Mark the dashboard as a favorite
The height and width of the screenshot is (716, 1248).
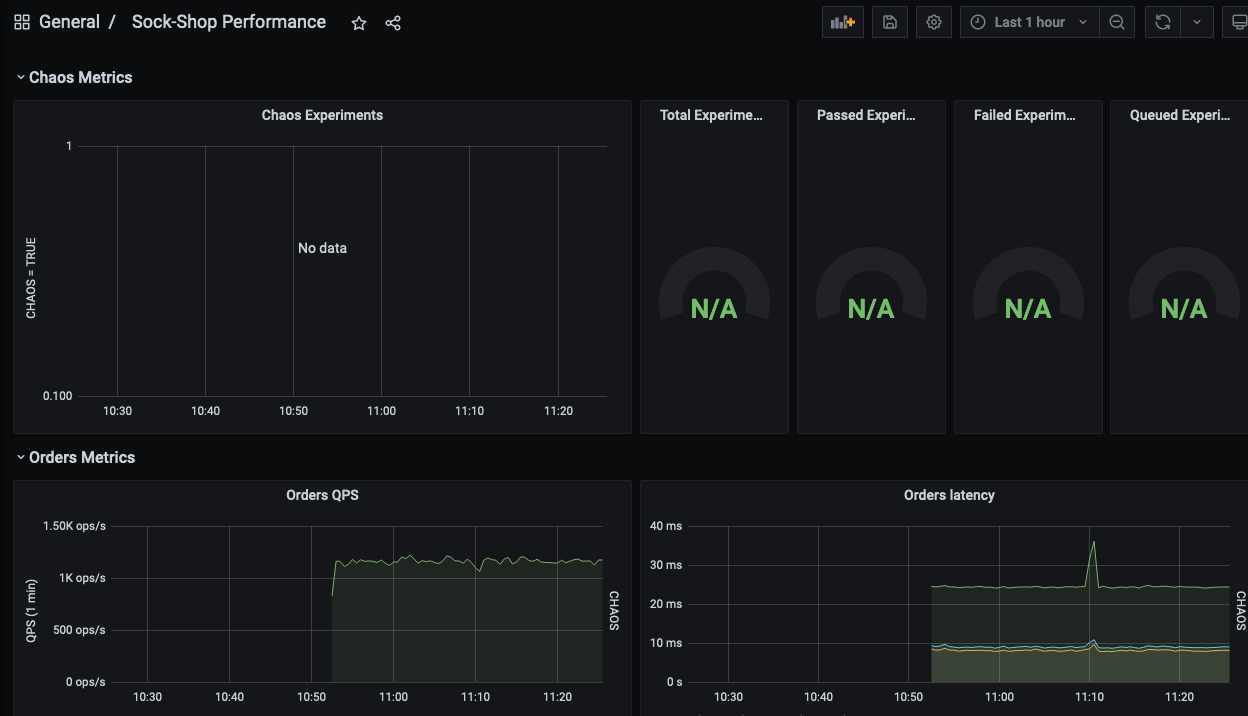358,22
